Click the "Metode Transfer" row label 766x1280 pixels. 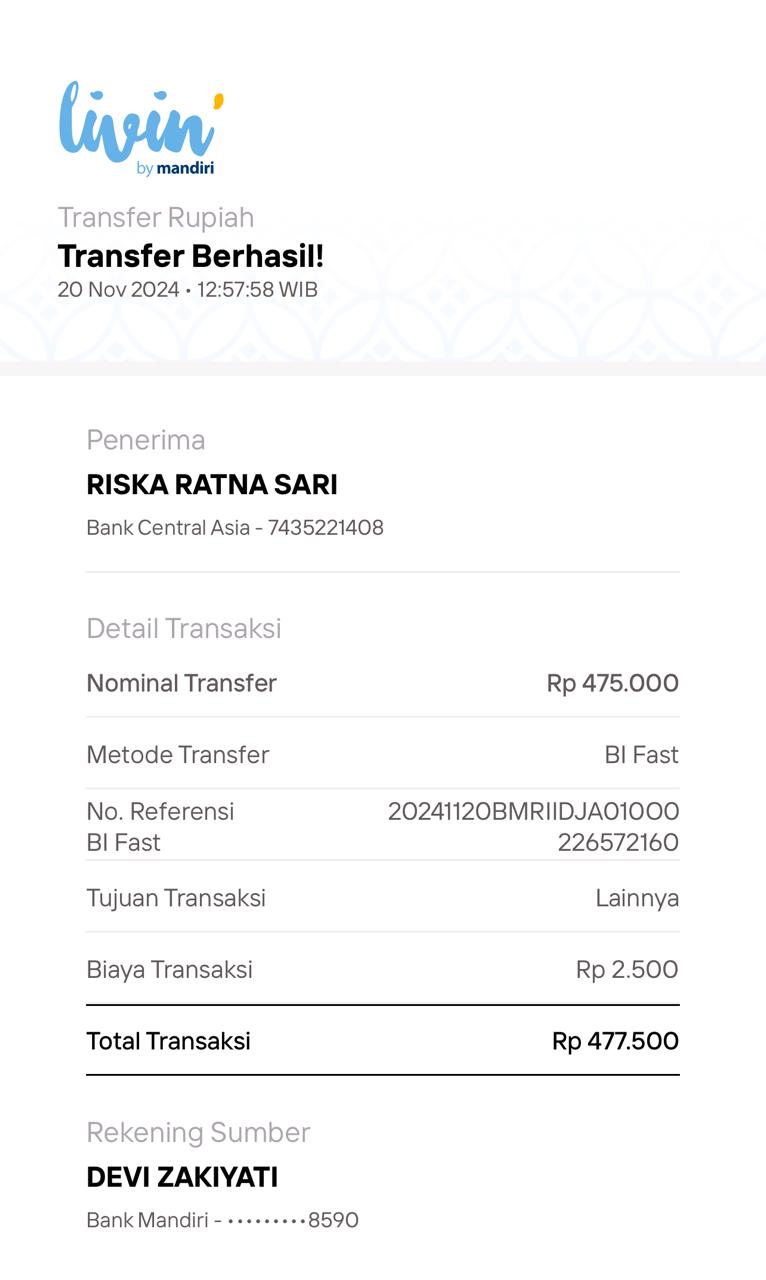click(x=178, y=755)
